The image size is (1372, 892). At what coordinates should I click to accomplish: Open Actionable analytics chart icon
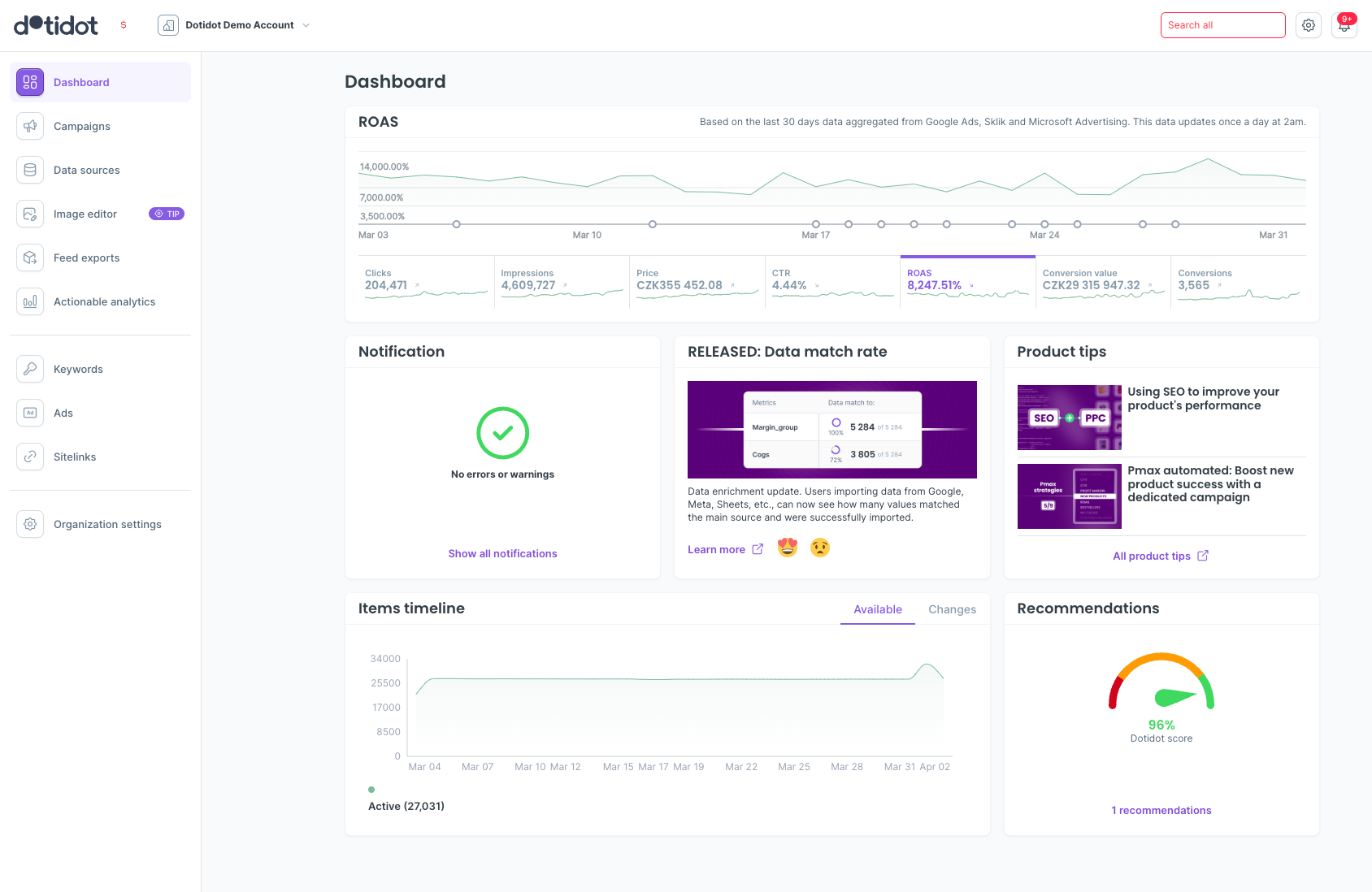point(30,301)
